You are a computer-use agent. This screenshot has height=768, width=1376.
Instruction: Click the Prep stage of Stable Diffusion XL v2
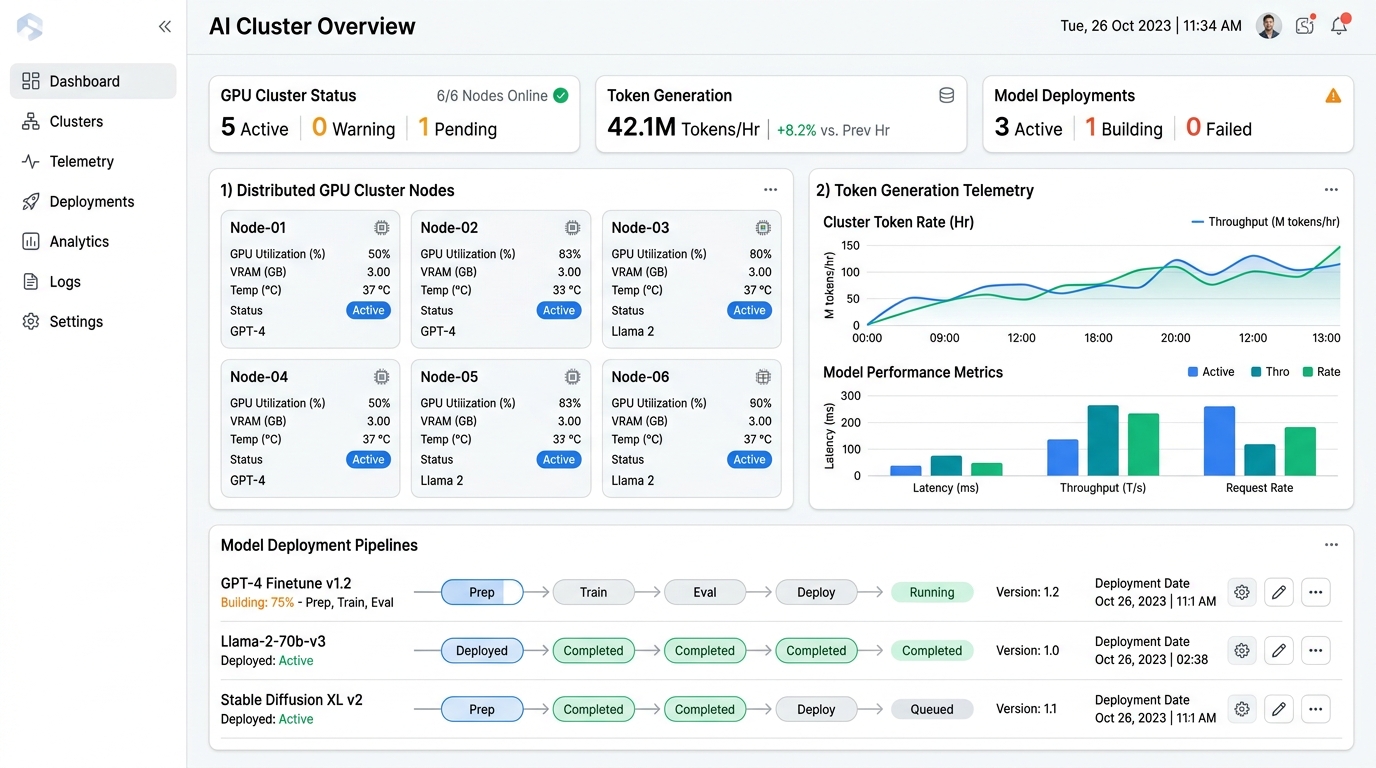tap(482, 709)
